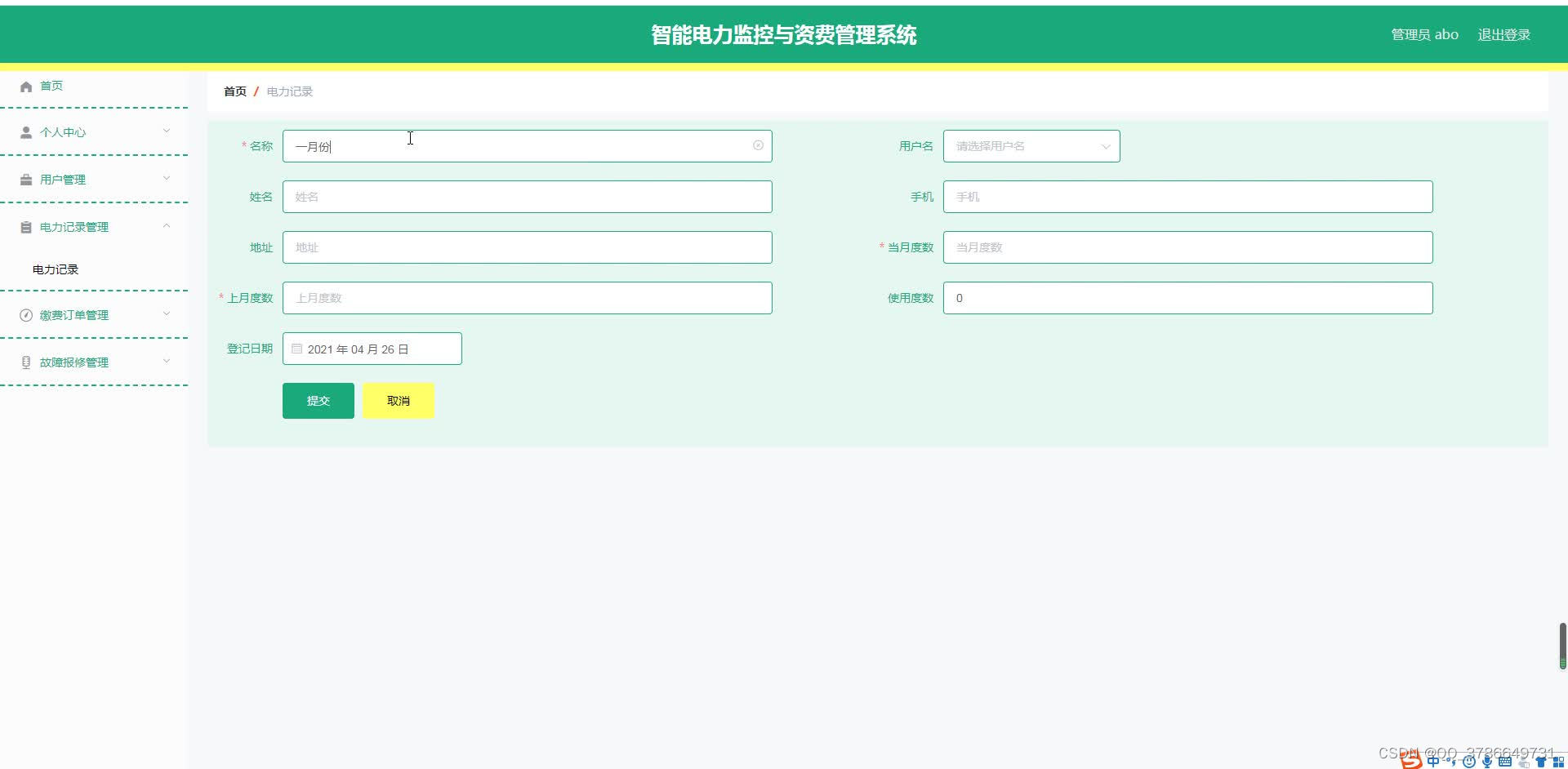The image size is (1568, 769).
Task: Click 退出登录 in the header
Action: (1503, 34)
